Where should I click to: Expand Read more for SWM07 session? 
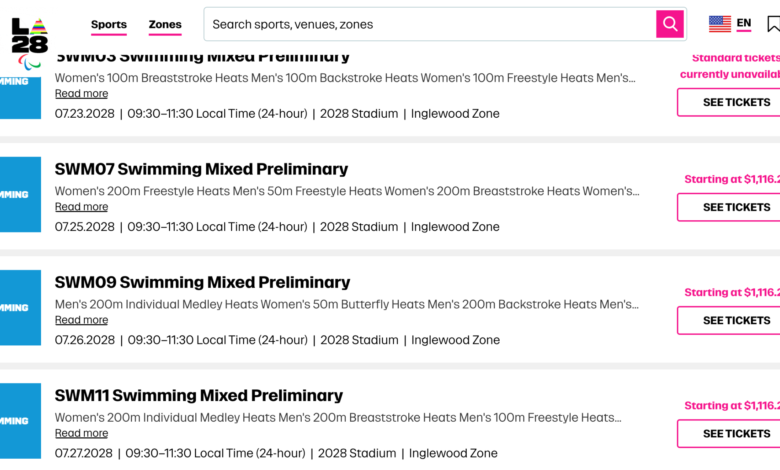pyautogui.click(x=81, y=207)
